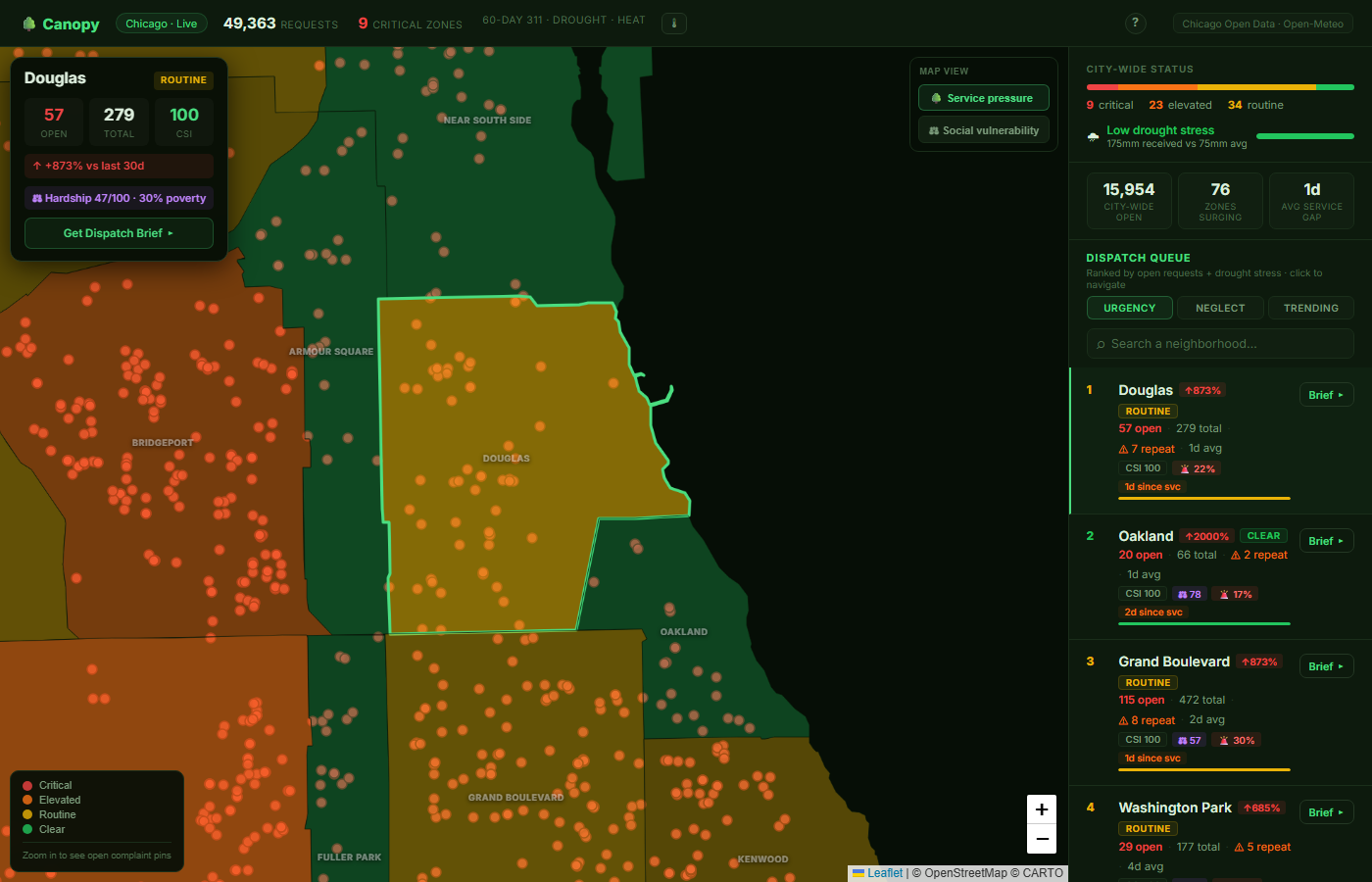This screenshot has height=882, width=1372.
Task: Expand Get Dispatch Brief for Douglas
Action: [119, 233]
